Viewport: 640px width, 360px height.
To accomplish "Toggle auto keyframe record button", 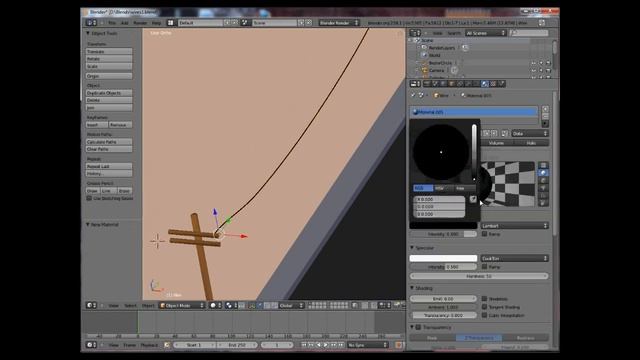I will click(399, 345).
